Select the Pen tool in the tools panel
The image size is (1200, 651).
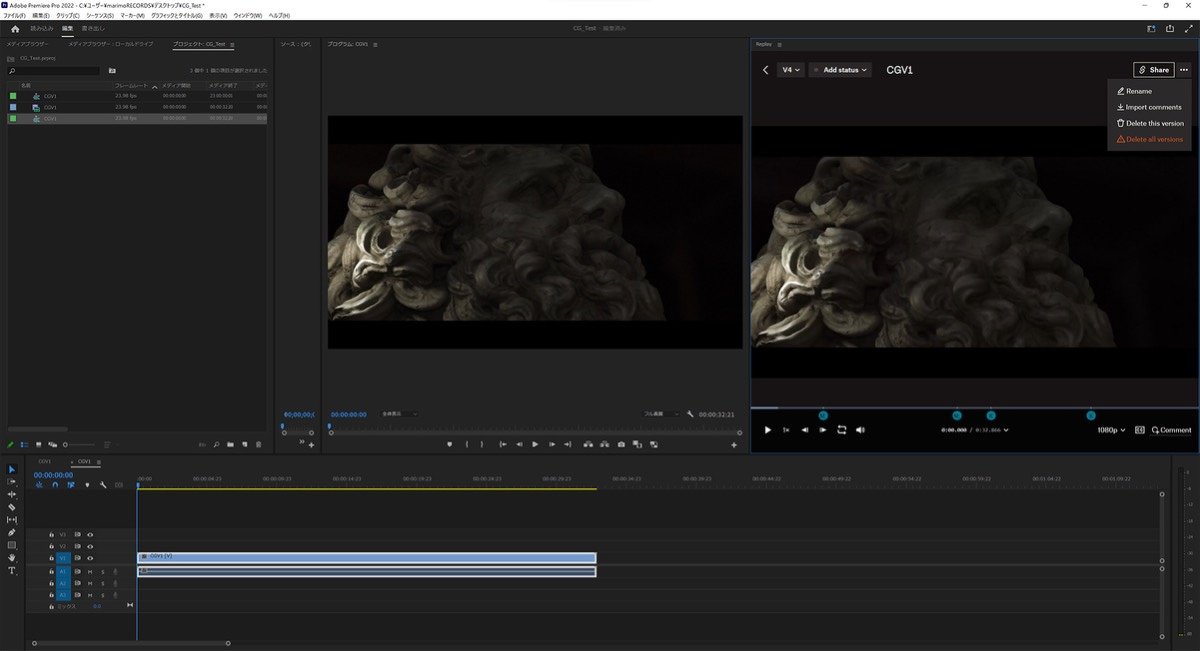coord(12,532)
